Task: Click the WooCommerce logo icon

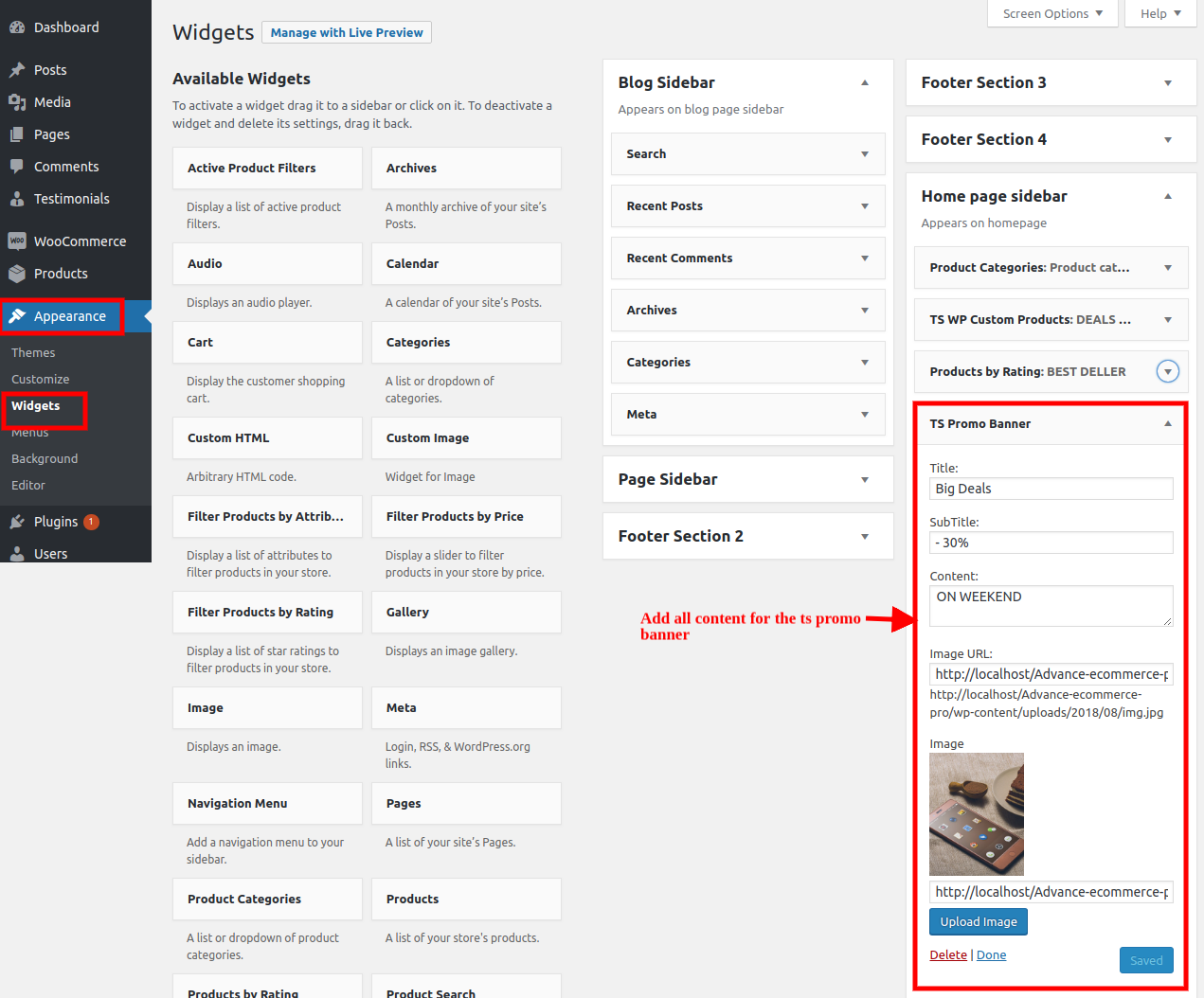Action: coord(17,241)
